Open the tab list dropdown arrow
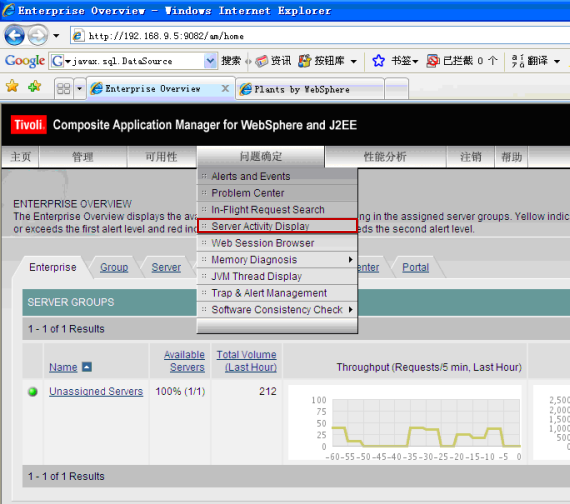Image resolution: width=570 pixels, height=504 pixels. (80, 88)
